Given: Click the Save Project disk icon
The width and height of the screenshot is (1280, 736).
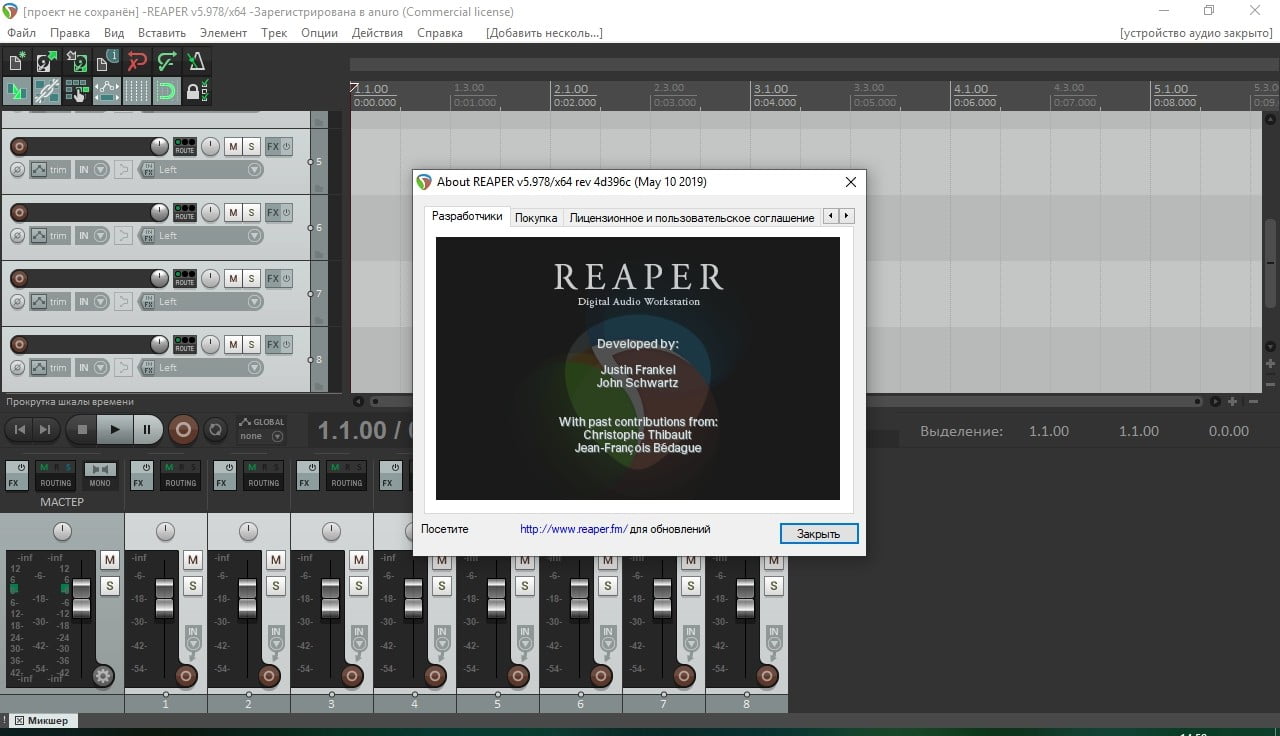Looking at the screenshot, I should 77,61.
